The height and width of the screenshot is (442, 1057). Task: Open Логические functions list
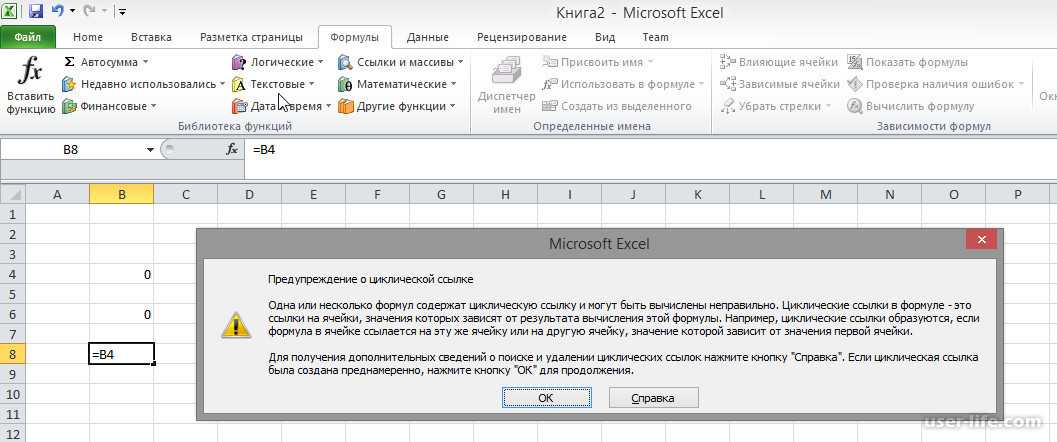pos(277,62)
